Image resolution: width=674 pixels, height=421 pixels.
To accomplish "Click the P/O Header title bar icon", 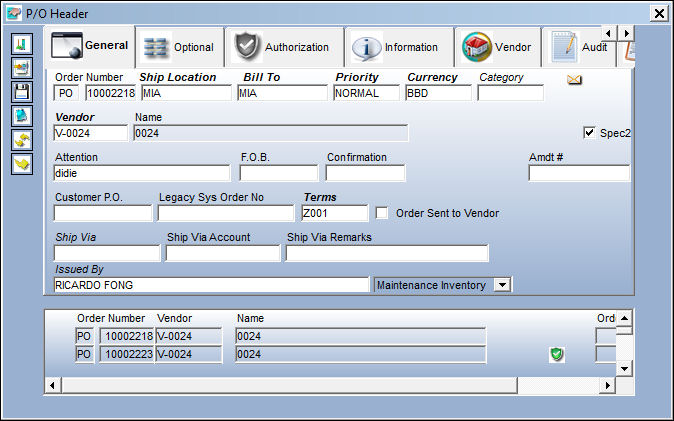I will tap(14, 13).
